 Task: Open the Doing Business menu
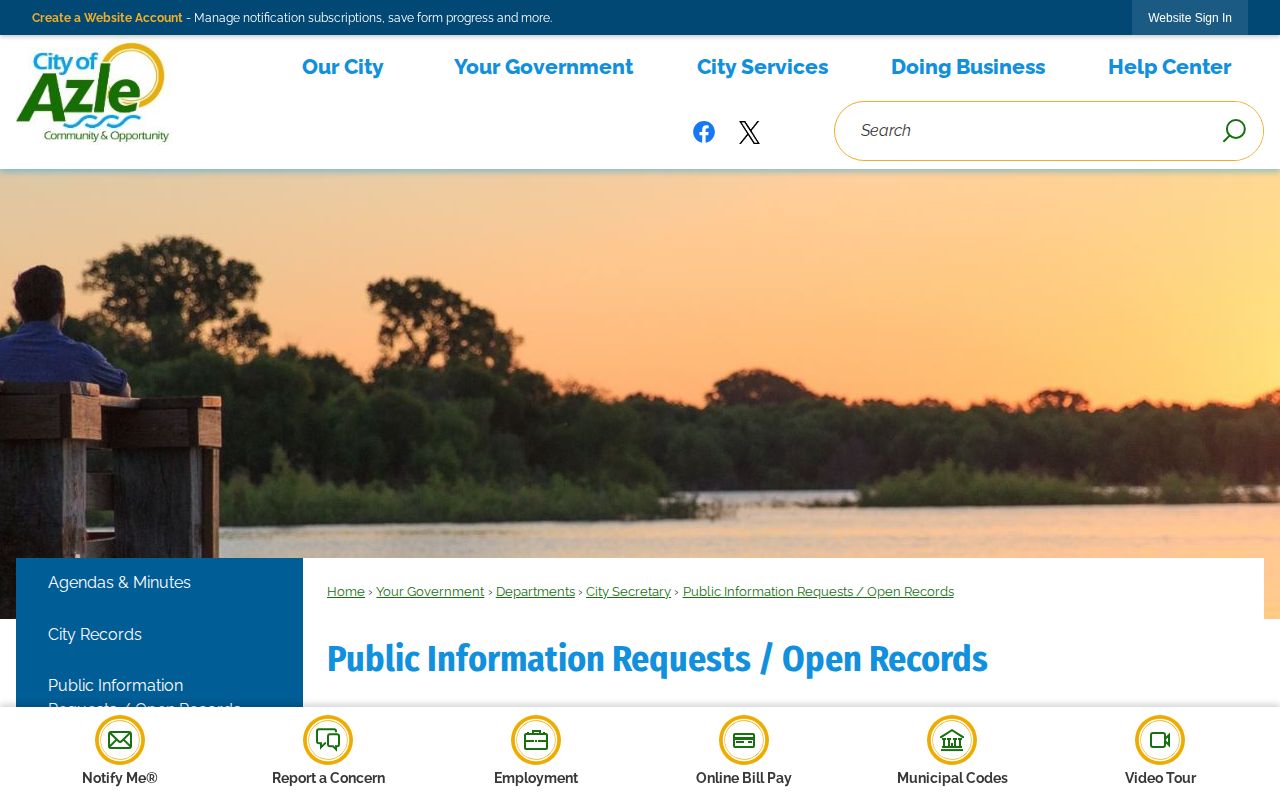[x=968, y=67]
